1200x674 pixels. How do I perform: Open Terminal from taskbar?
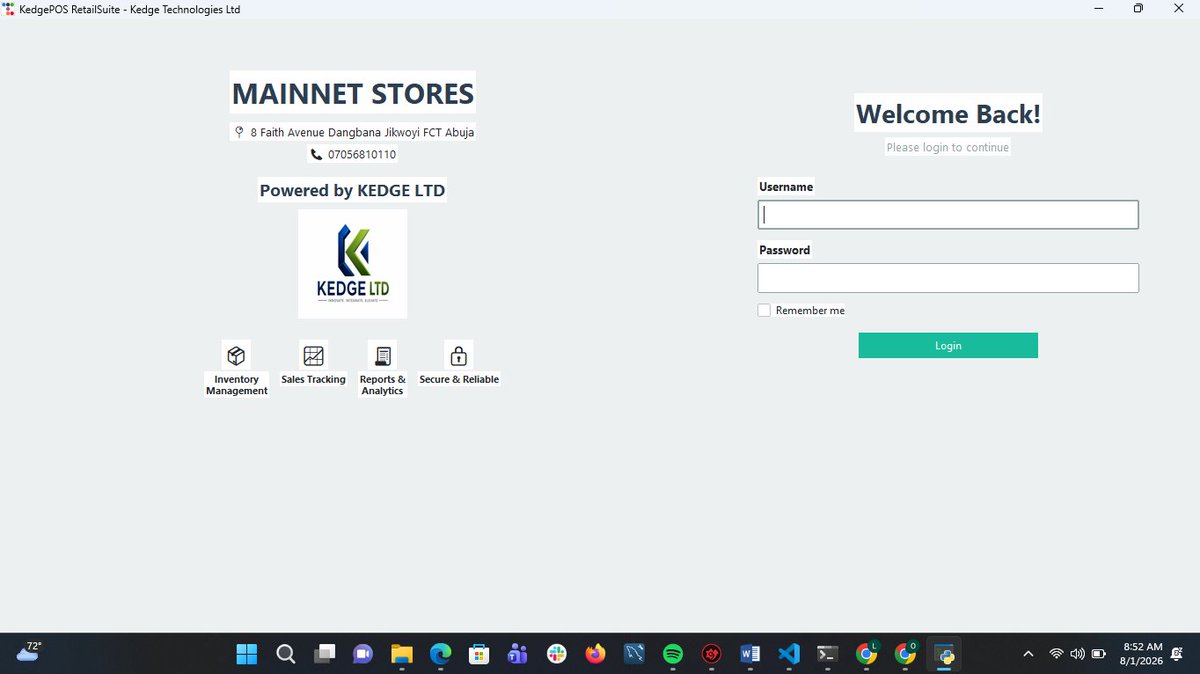click(828, 654)
